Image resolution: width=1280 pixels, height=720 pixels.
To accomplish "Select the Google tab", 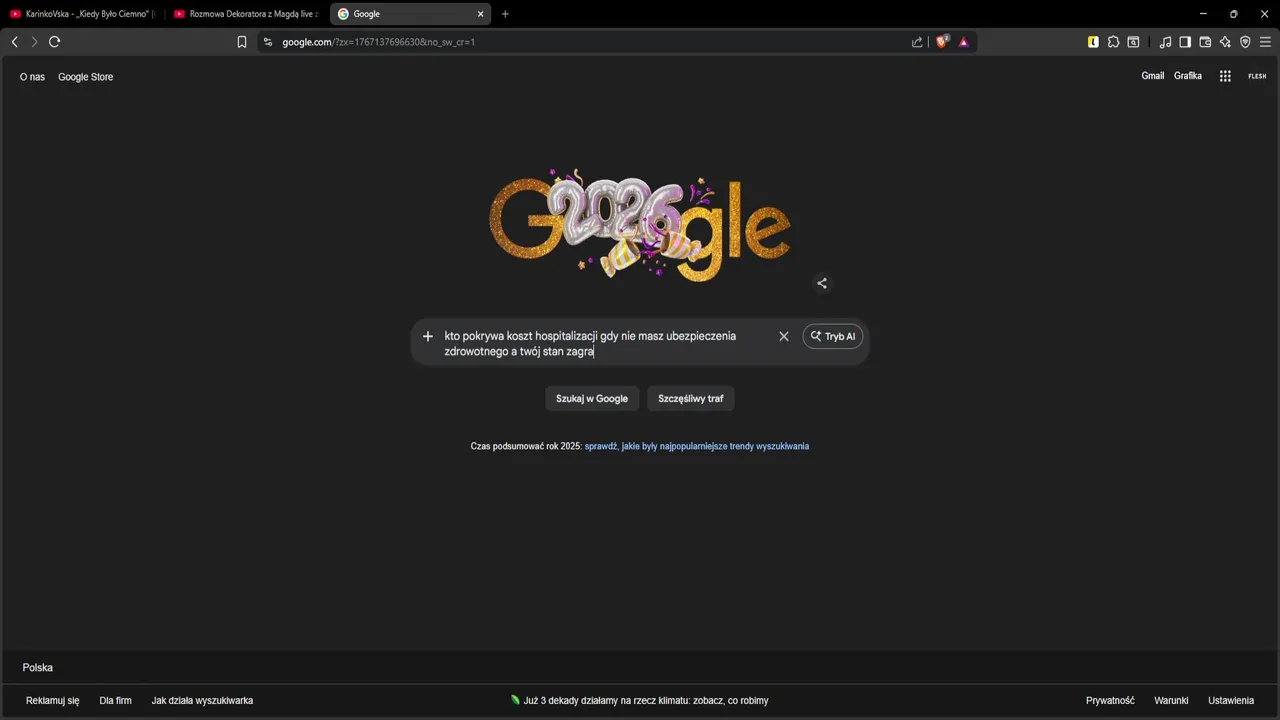I will (411, 14).
